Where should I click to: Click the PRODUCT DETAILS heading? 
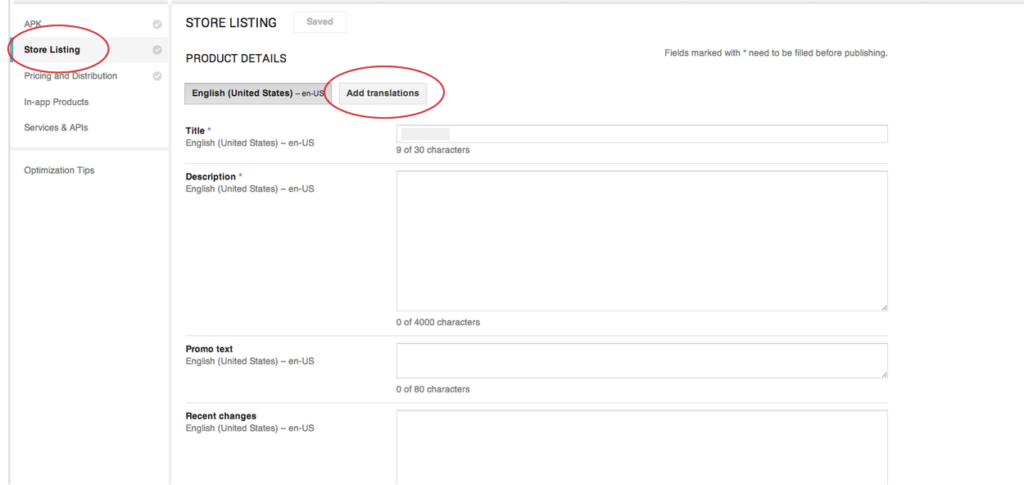pyautogui.click(x=236, y=59)
